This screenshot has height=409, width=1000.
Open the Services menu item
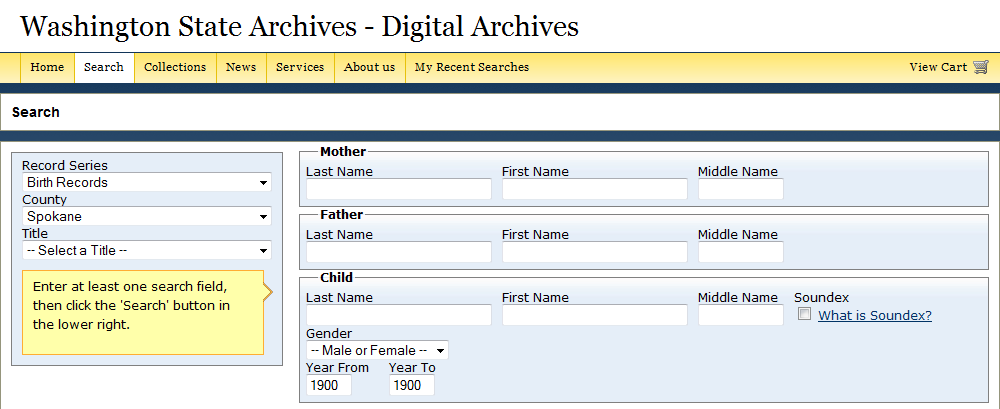300,67
